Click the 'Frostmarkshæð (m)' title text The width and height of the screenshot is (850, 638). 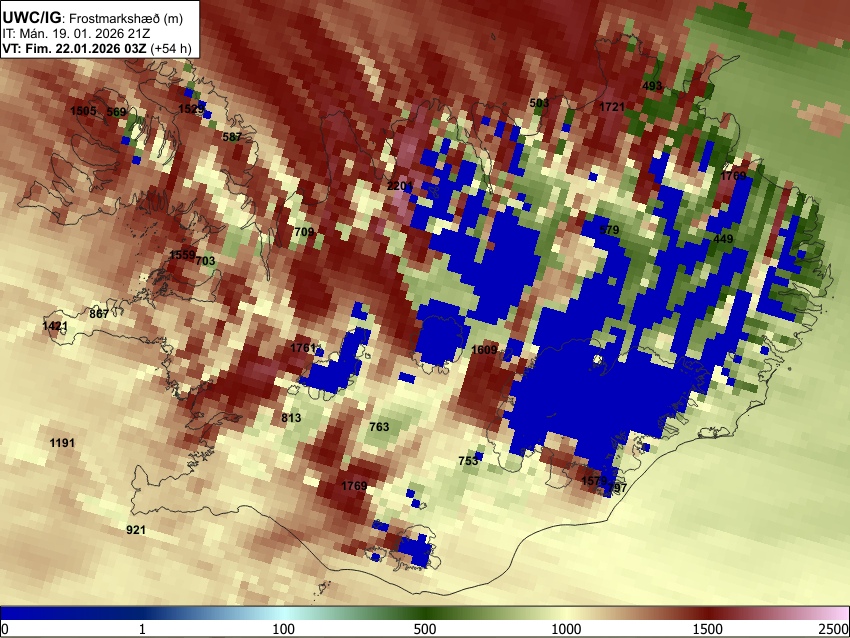tap(126, 18)
